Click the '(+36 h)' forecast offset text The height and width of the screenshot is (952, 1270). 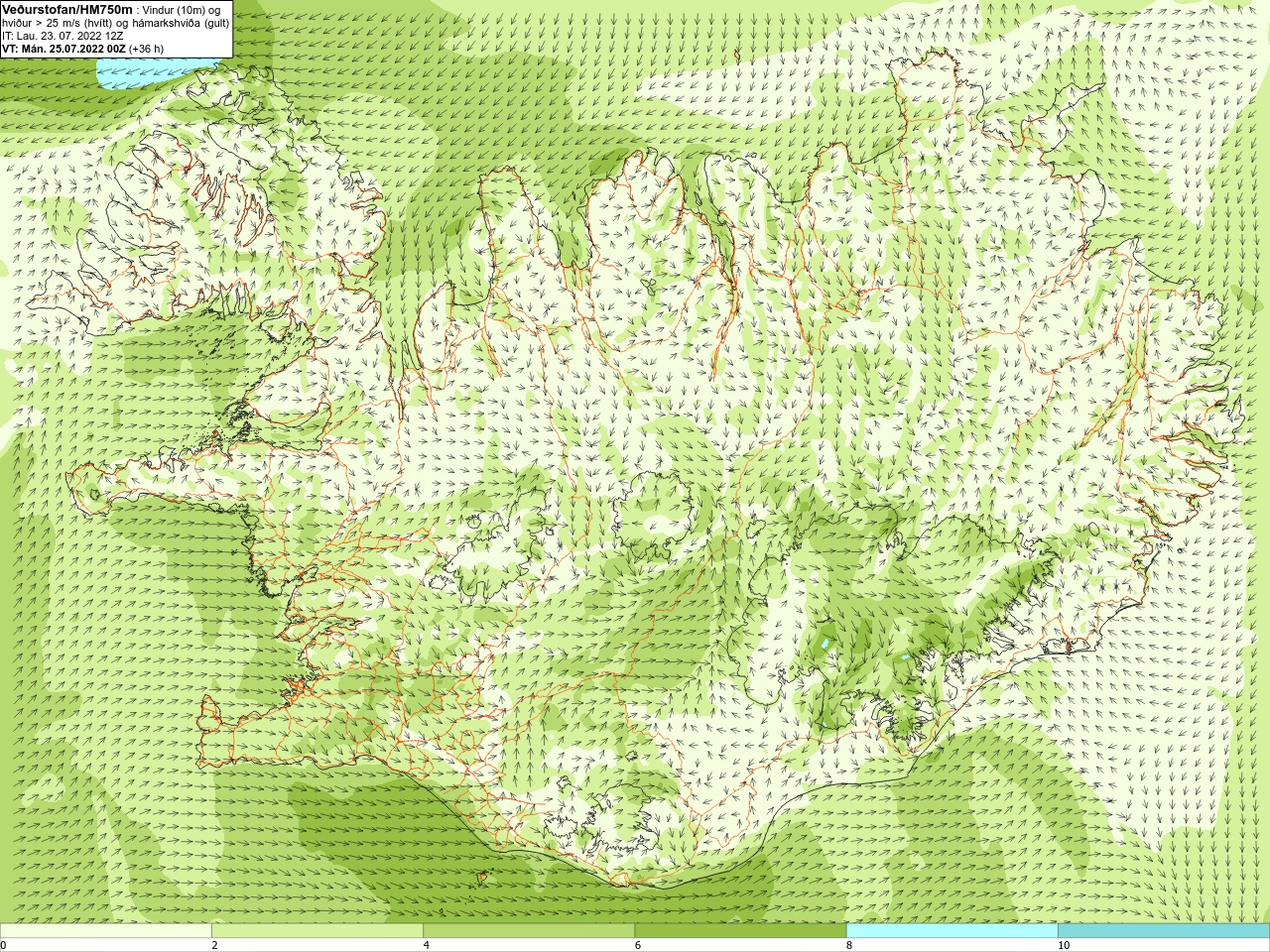pyautogui.click(x=147, y=49)
